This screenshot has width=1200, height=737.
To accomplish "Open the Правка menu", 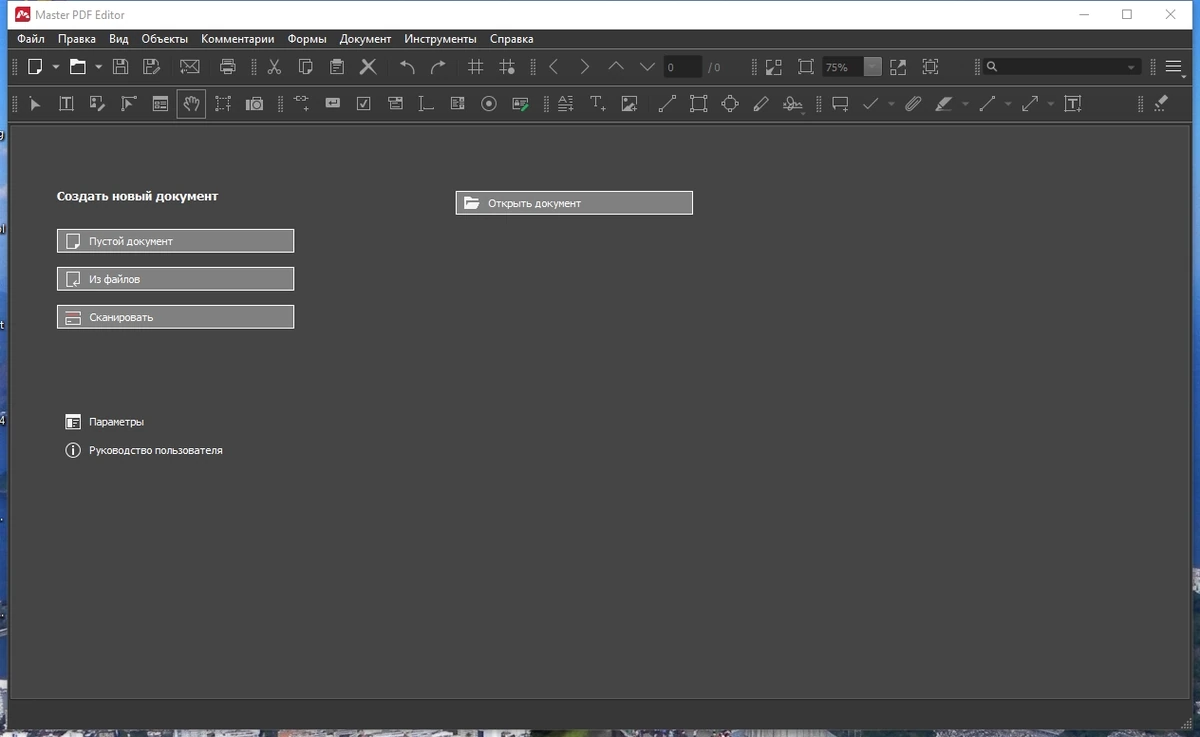I will pos(77,39).
